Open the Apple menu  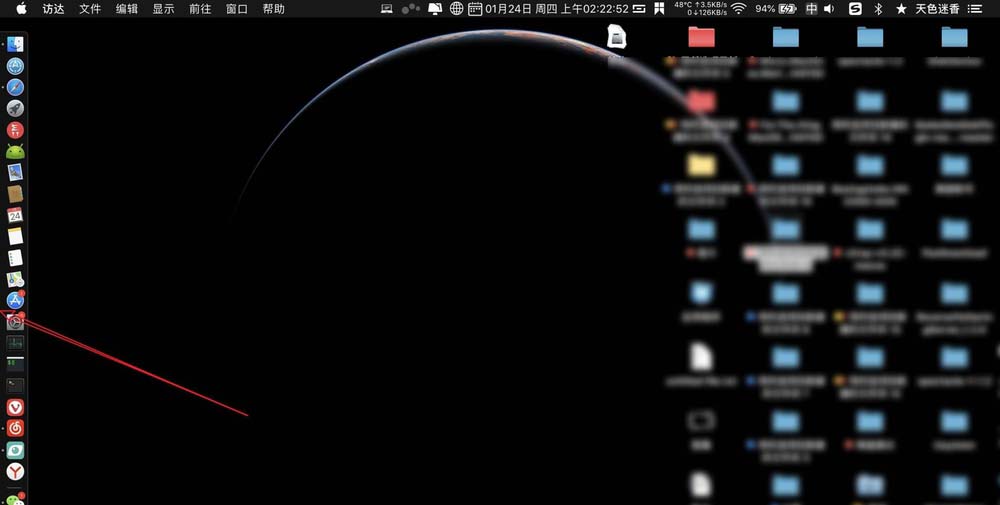[21, 9]
